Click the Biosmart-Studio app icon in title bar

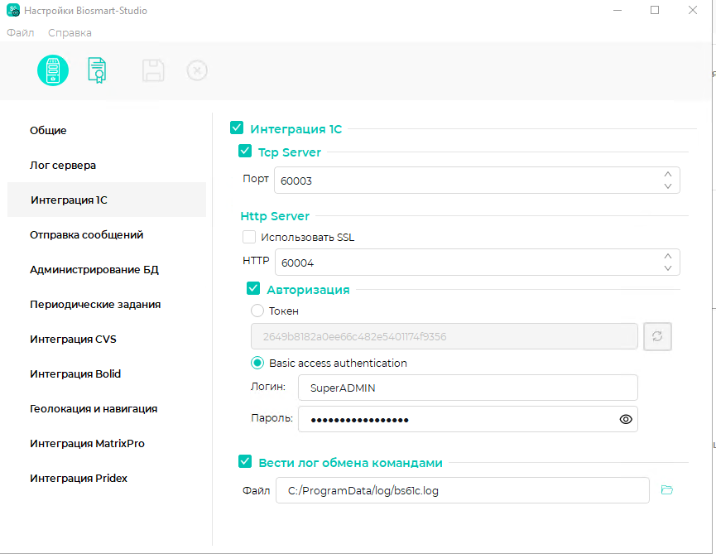[13, 11]
